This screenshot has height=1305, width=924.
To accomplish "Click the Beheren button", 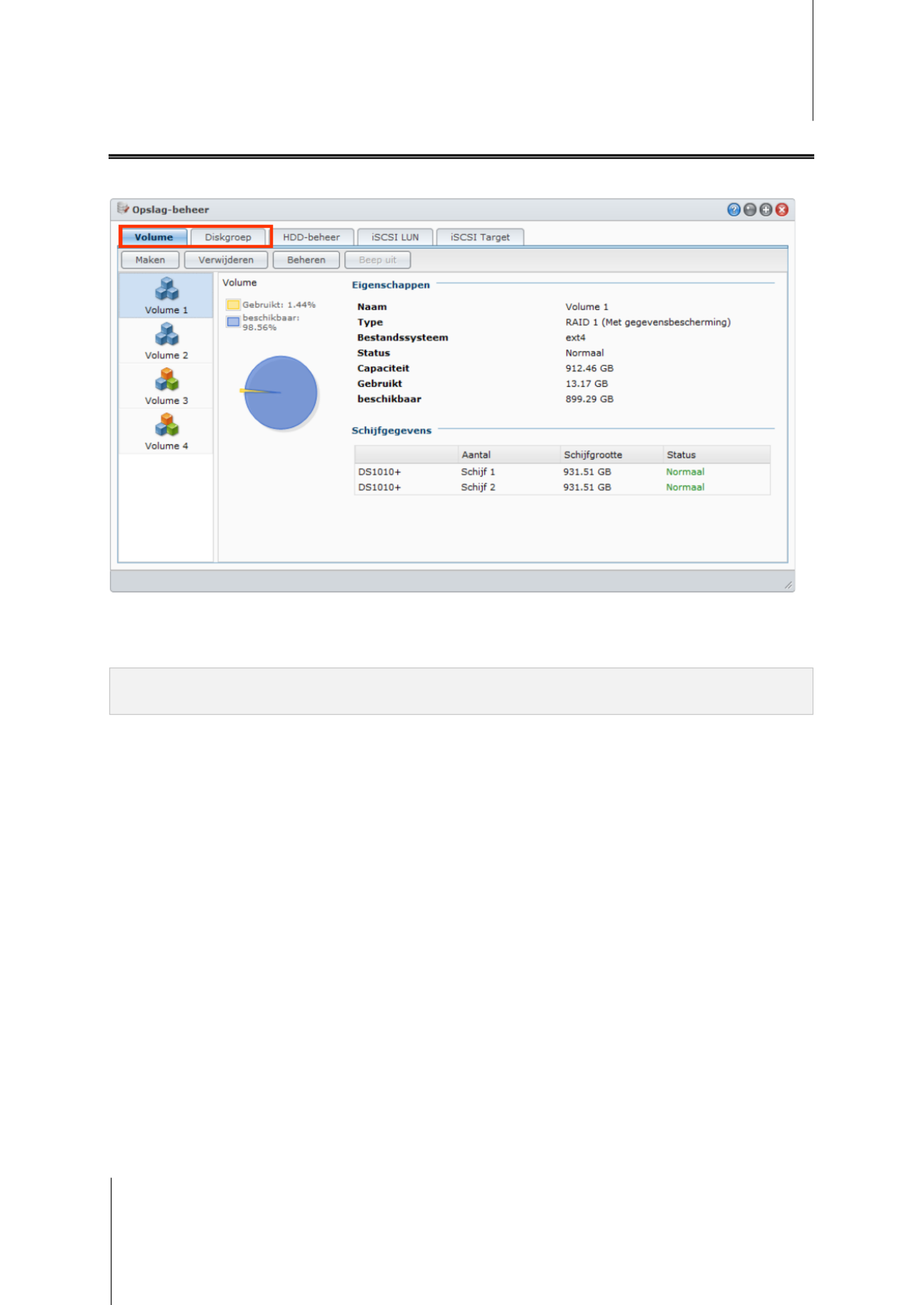I will tap(306, 260).
